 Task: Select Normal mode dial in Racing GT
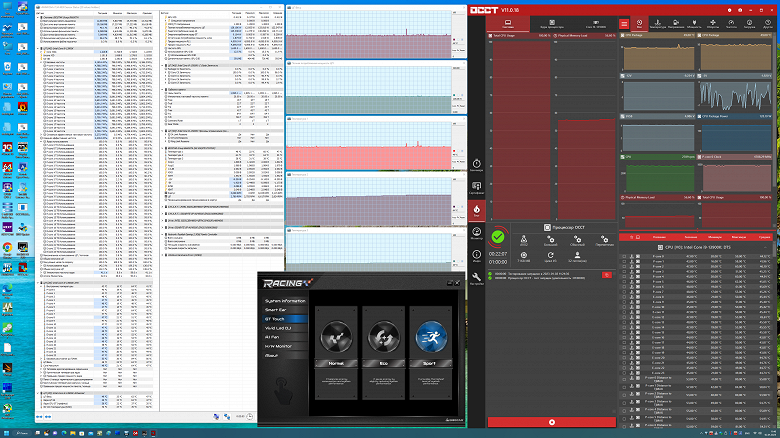[336, 337]
